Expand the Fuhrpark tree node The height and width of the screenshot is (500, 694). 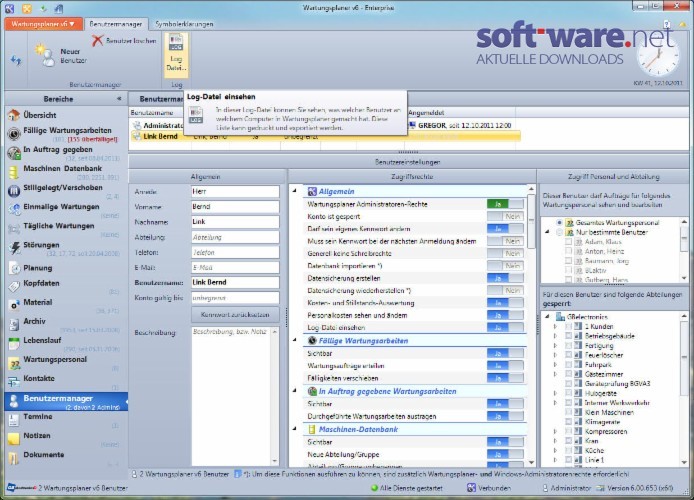pyautogui.click(x=555, y=365)
